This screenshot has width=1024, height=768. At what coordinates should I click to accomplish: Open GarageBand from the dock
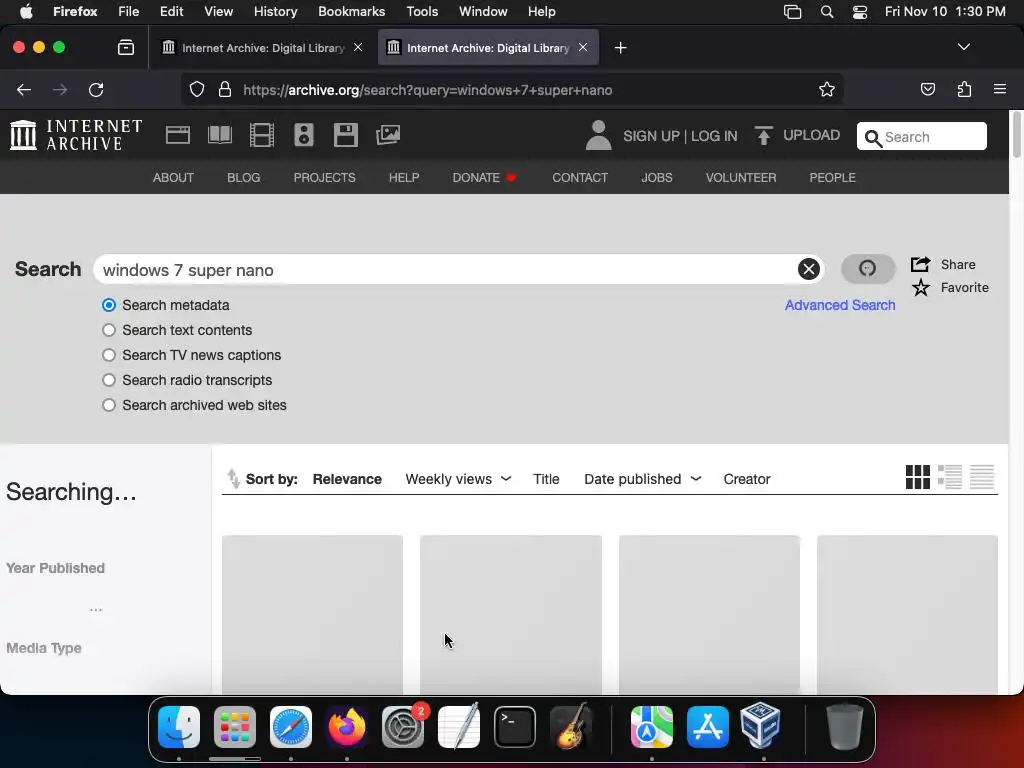571,725
